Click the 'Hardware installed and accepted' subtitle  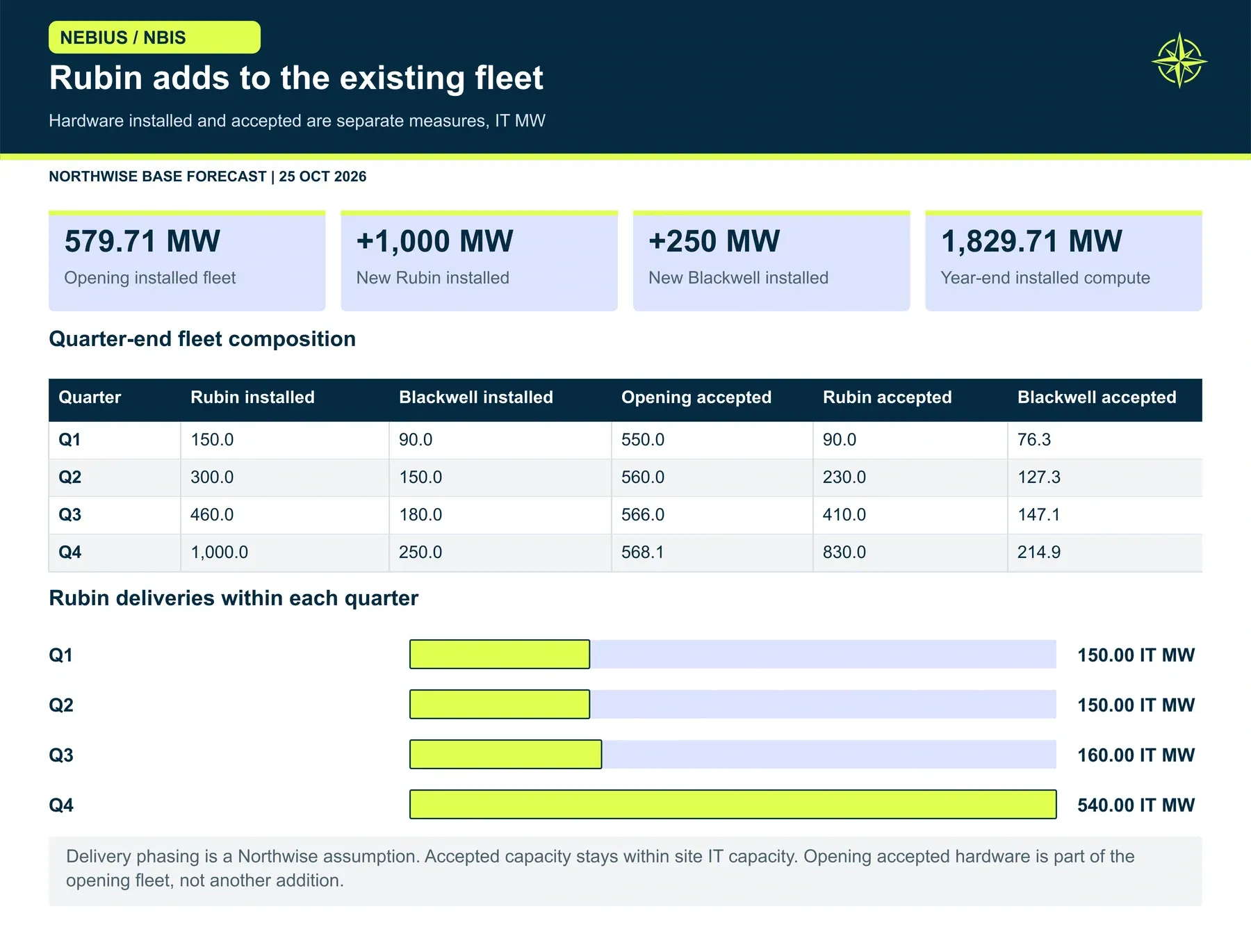coord(297,121)
